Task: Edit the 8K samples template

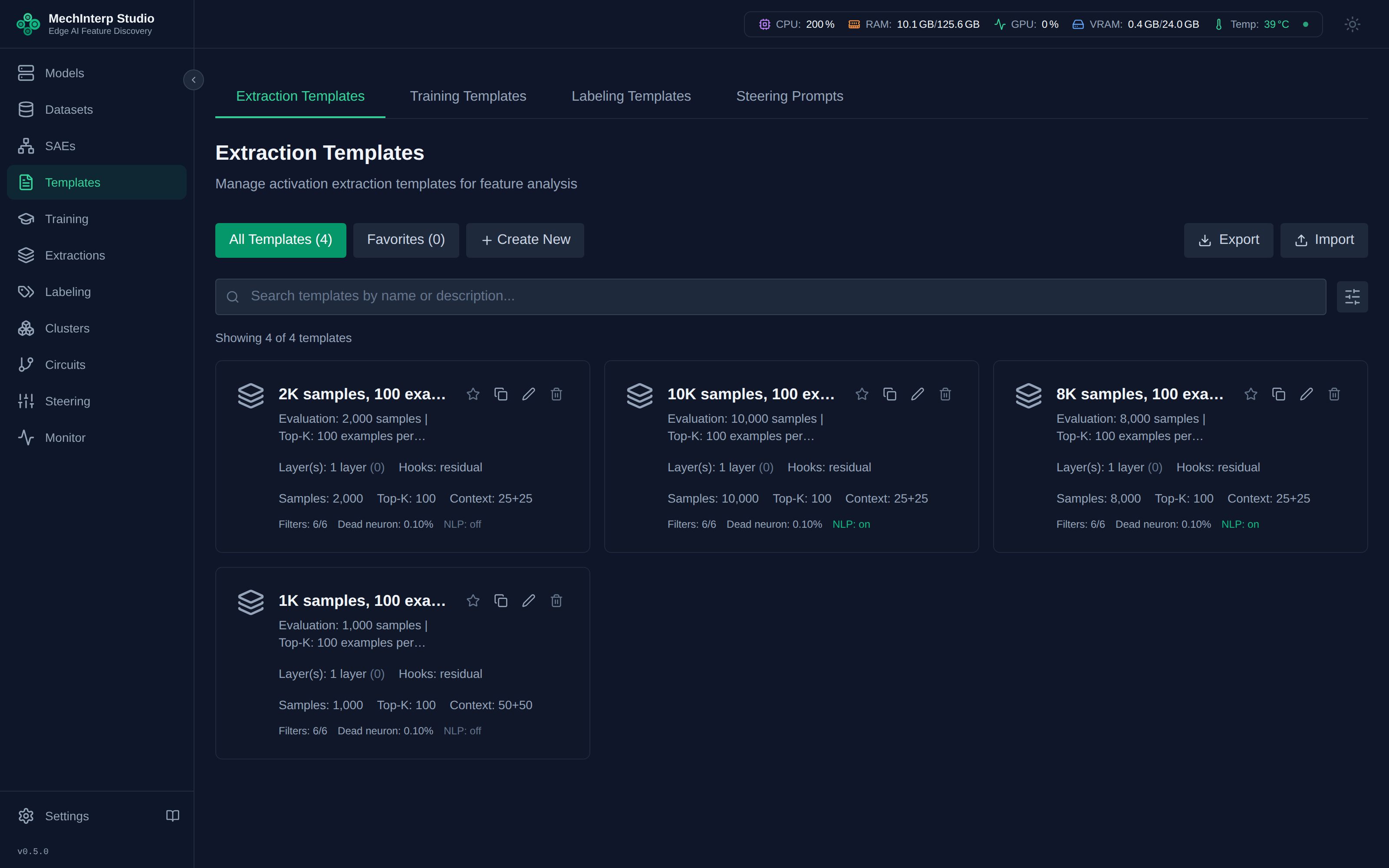Action: coord(1307,394)
